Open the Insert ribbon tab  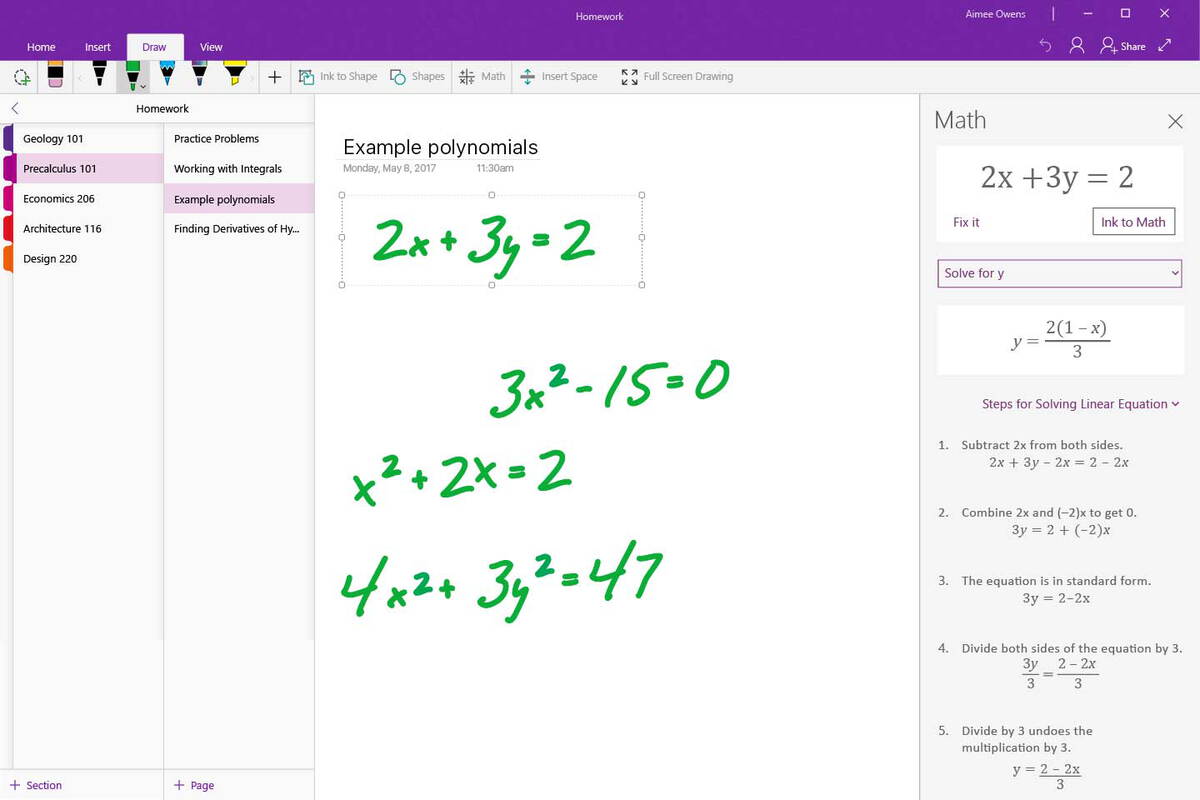click(x=97, y=47)
